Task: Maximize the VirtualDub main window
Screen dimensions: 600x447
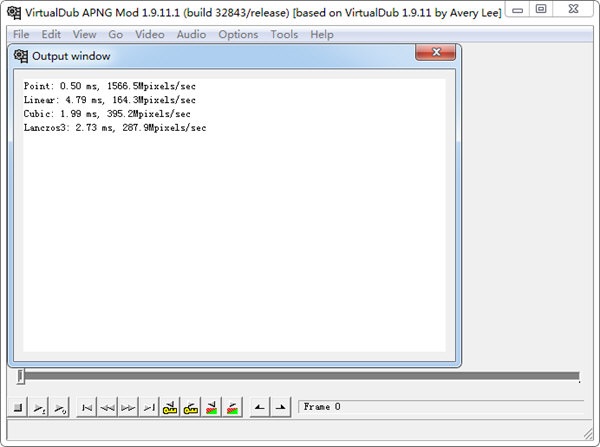Action: point(541,10)
